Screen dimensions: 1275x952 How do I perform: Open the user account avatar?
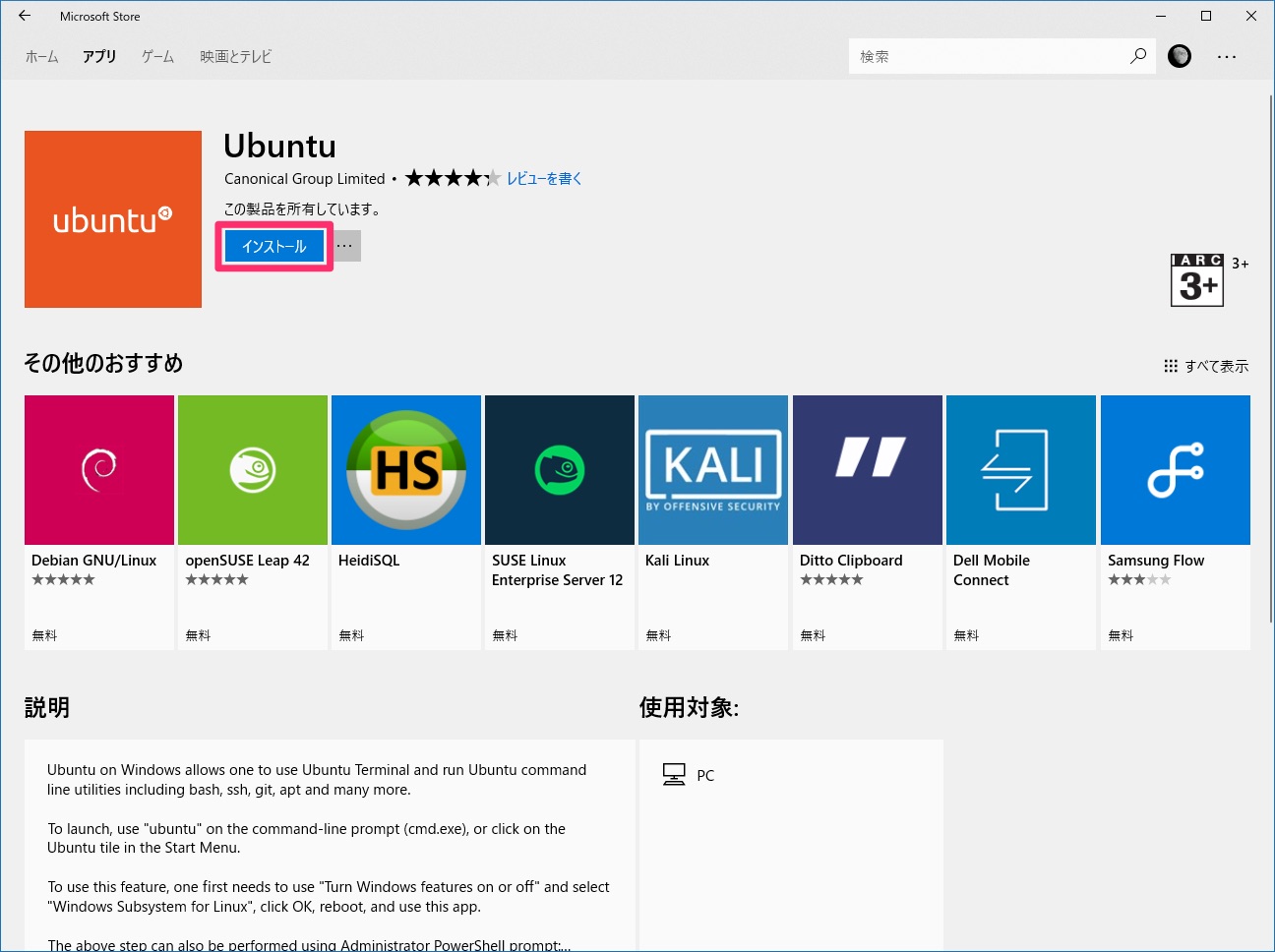(x=1180, y=56)
